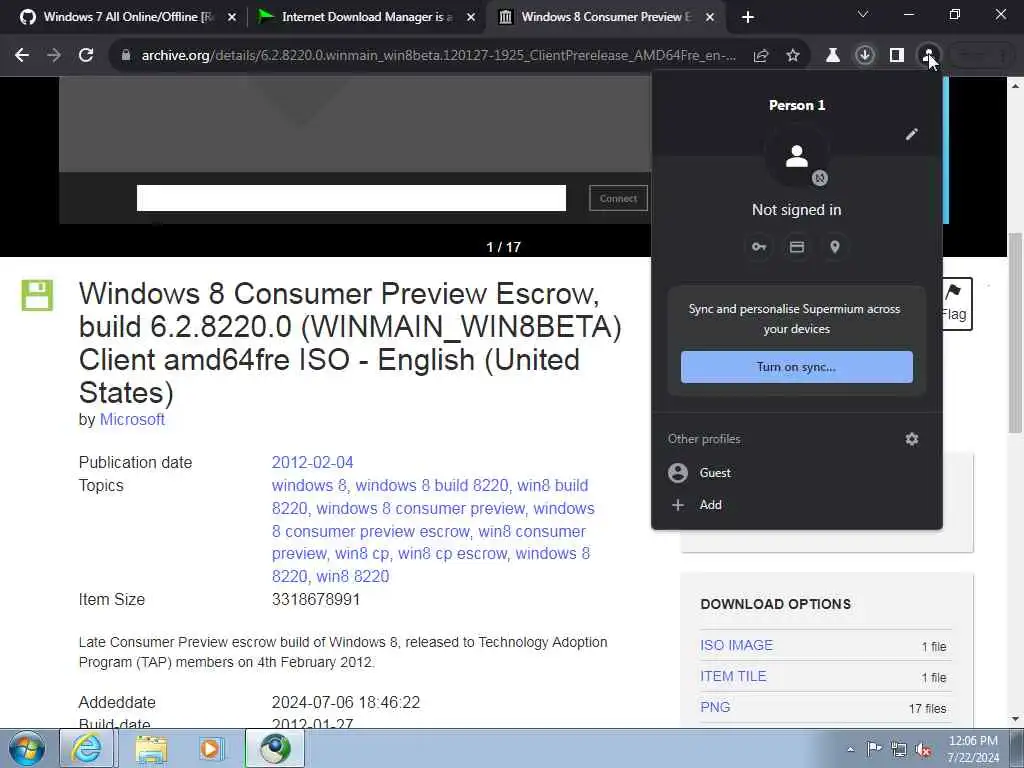Click the '1 / 17' image counter
1024x768 pixels.
(504, 247)
